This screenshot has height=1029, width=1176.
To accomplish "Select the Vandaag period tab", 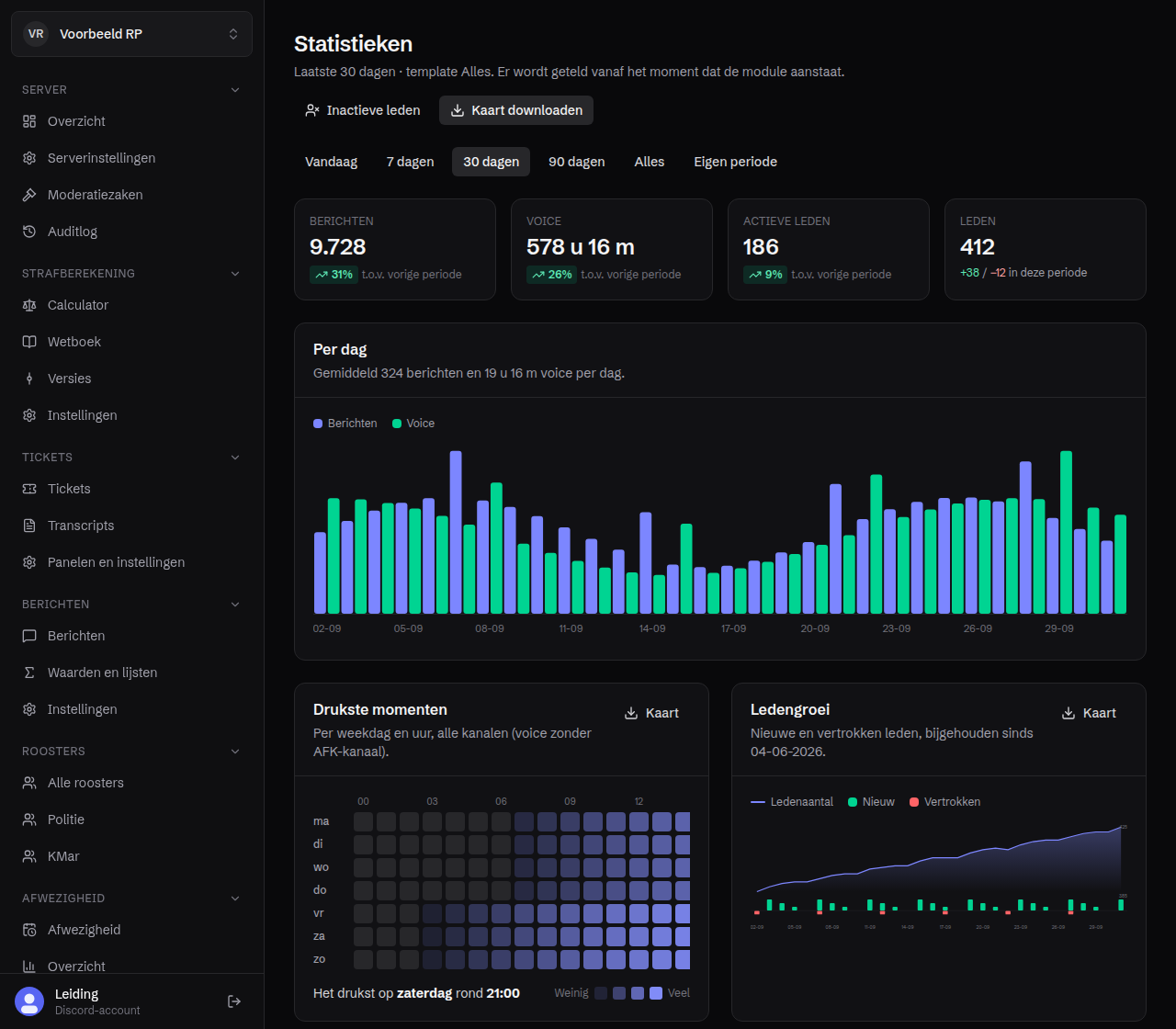I will click(331, 162).
